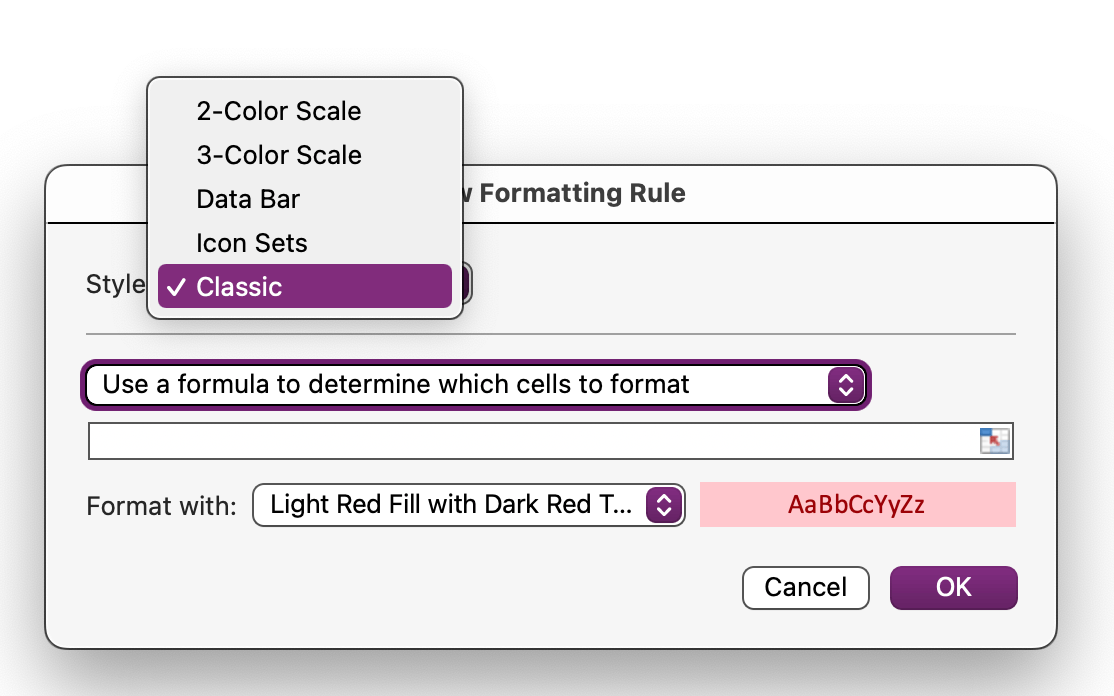Cancel the new formatting rule
Viewport: 1114px width, 696px height.
tap(805, 587)
